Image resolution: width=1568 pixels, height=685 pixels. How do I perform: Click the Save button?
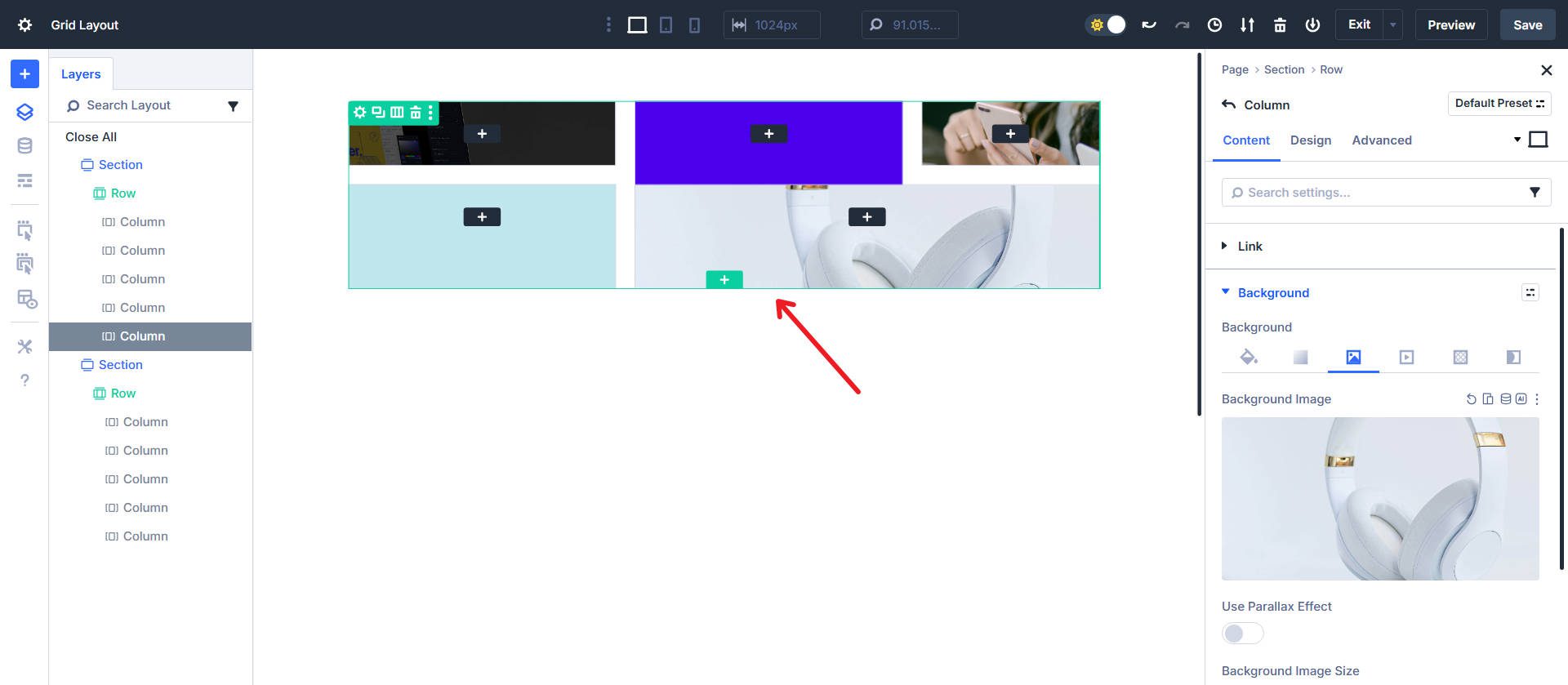pos(1527,25)
